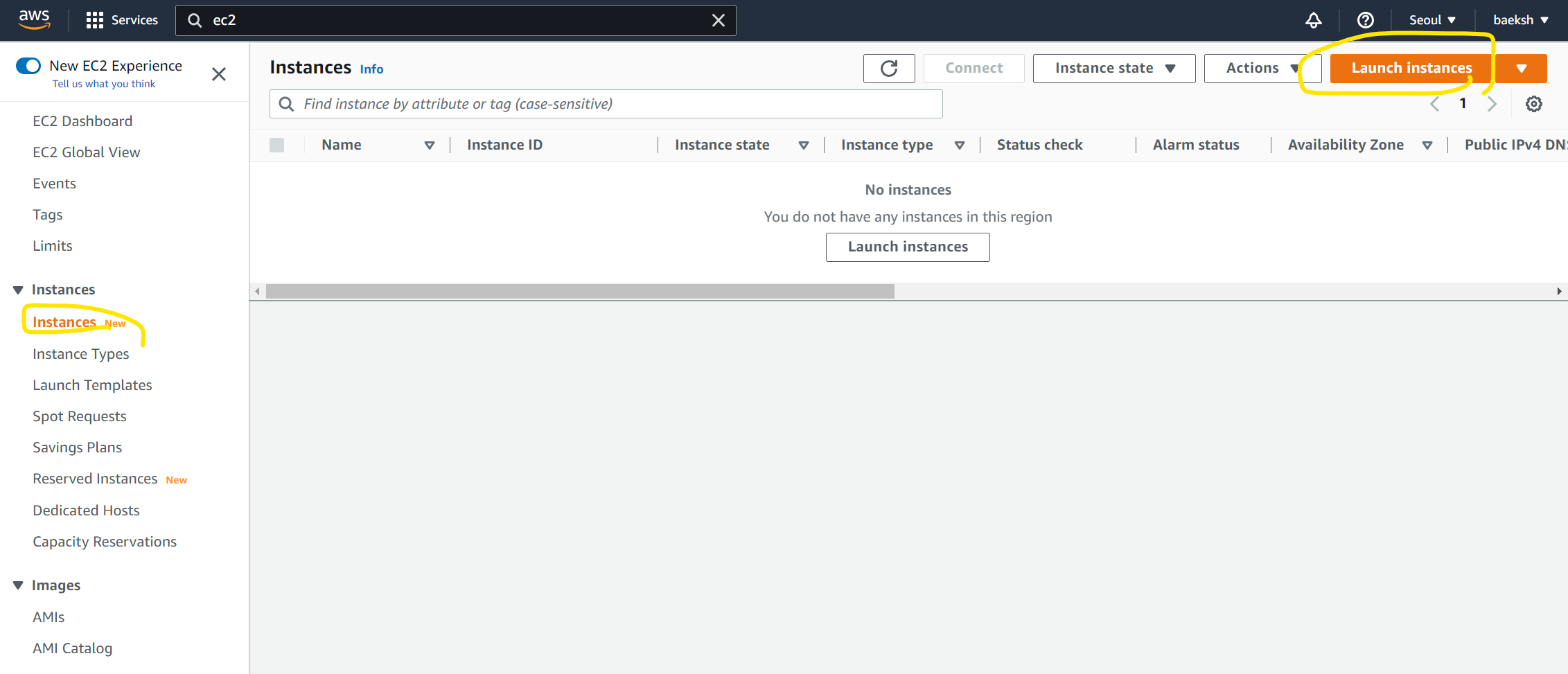Click the Alarm status column header
The width and height of the screenshot is (1568, 674).
[1196, 145]
